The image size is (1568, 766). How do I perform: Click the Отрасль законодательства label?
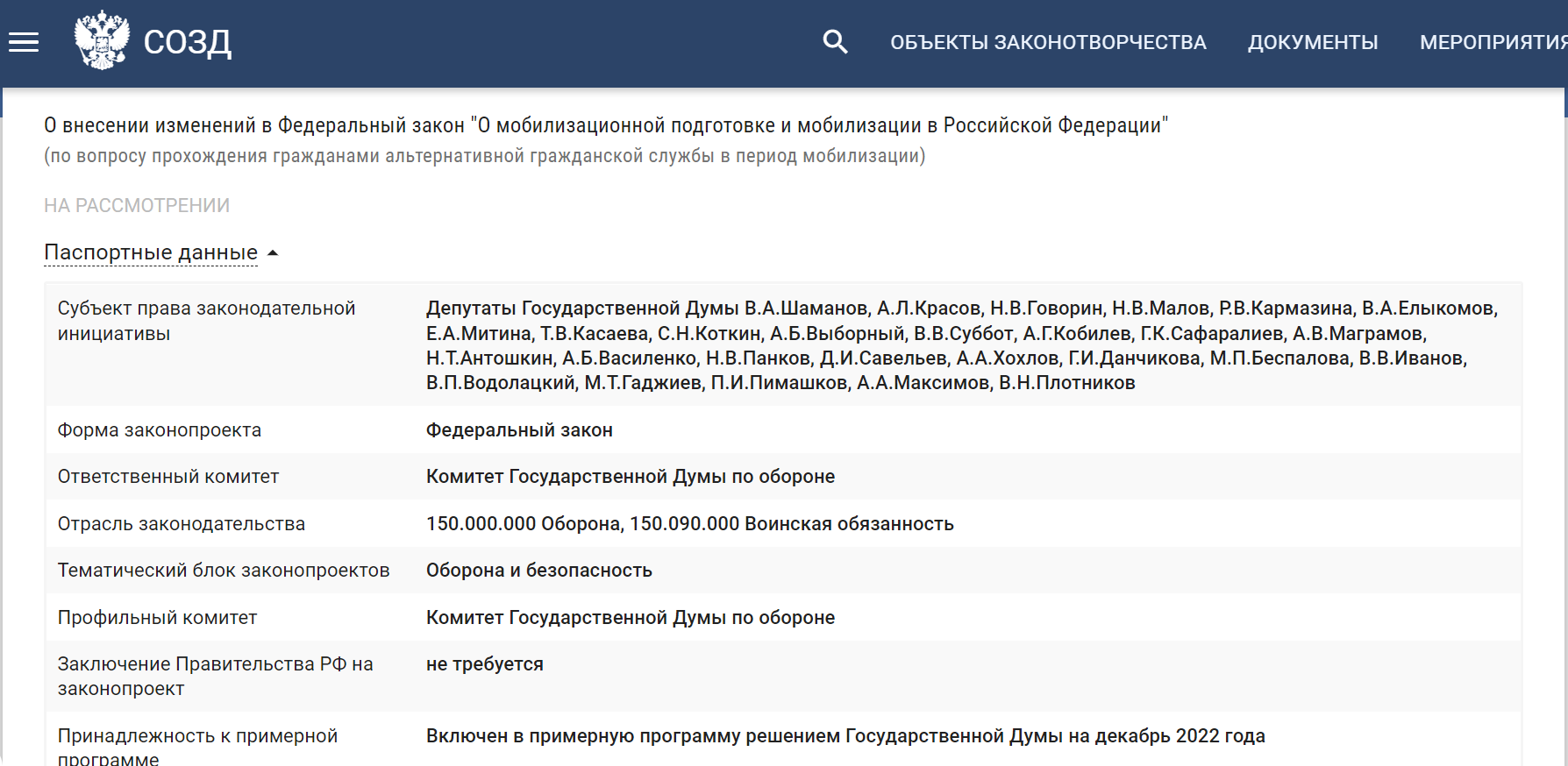(x=182, y=524)
